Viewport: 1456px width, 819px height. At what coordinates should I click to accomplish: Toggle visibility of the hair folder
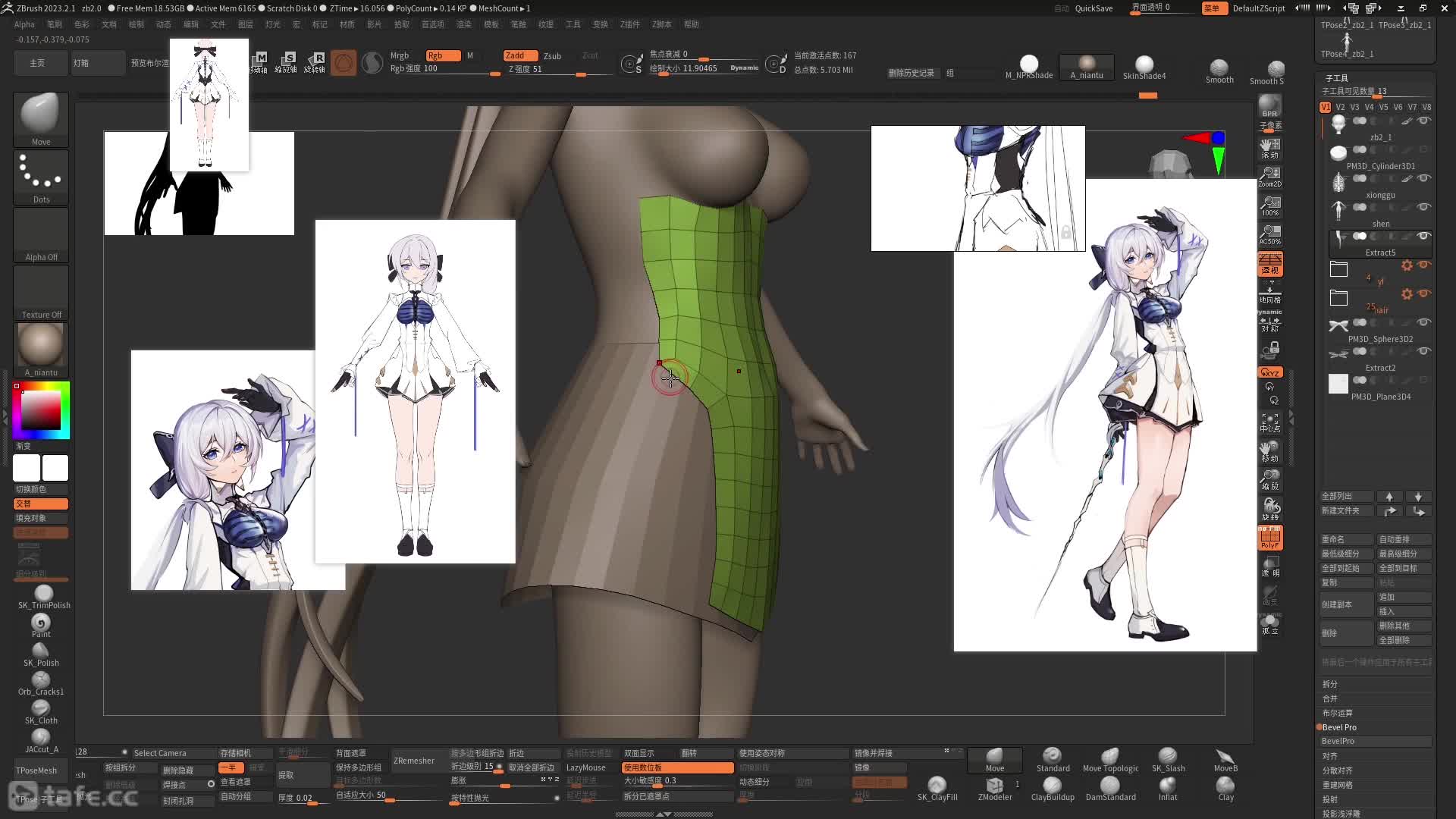1423,293
